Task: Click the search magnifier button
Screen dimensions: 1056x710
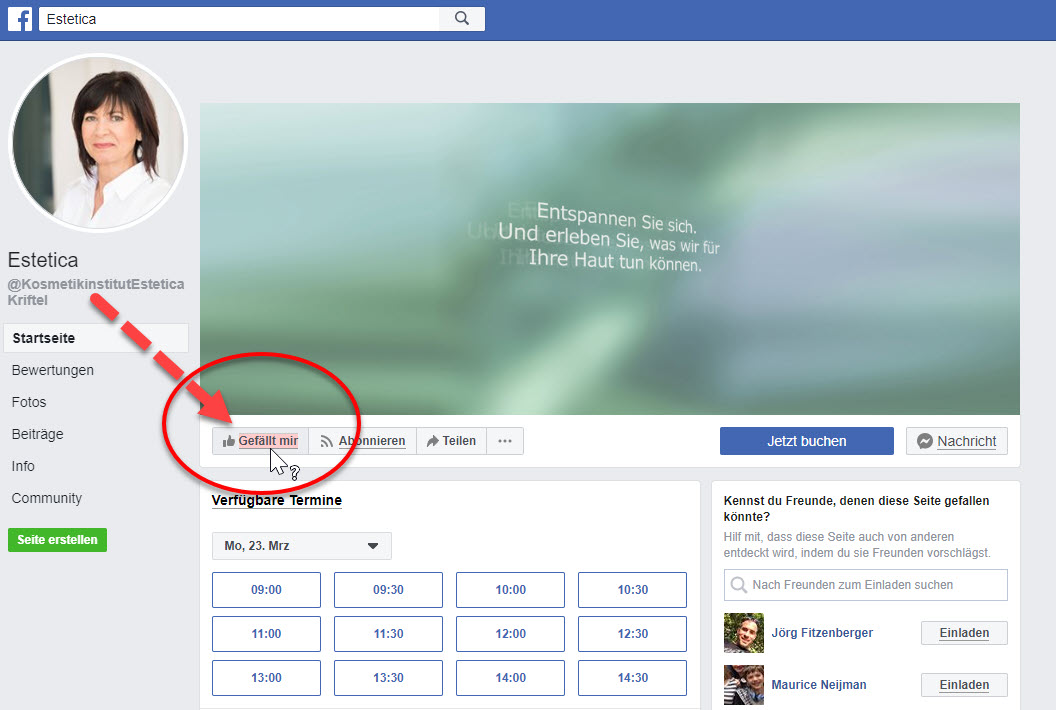Action: (461, 19)
